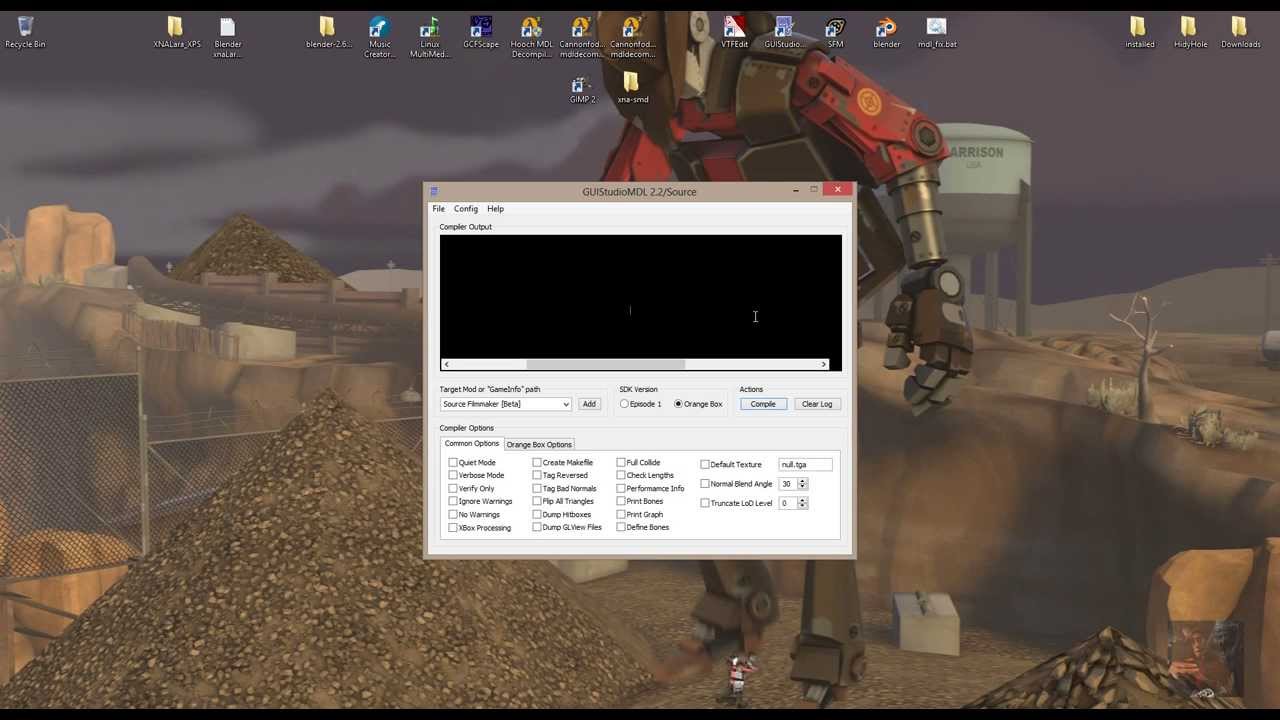
Task: Tick the Ignore Warnings checkbox
Action: pyautogui.click(x=453, y=502)
